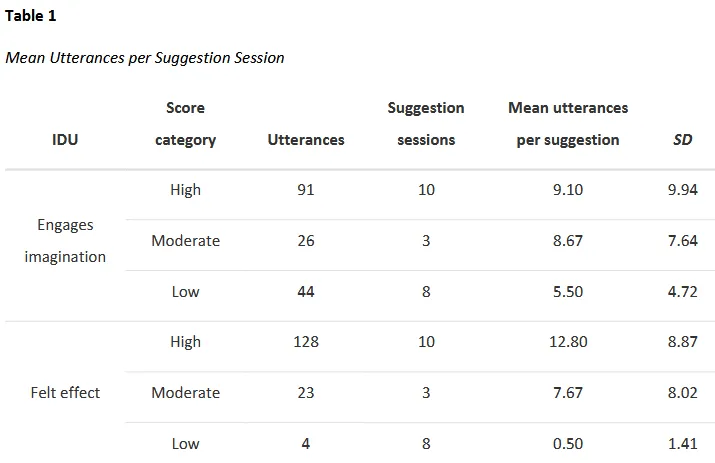Screen dimensions: 715x463
Task: Select the "Score category" column header
Action: point(185,124)
